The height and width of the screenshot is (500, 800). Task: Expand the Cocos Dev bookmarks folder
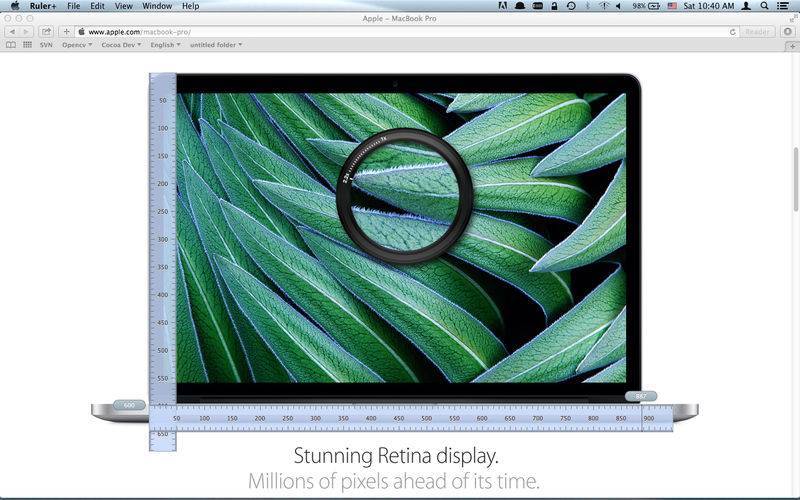tap(121, 45)
